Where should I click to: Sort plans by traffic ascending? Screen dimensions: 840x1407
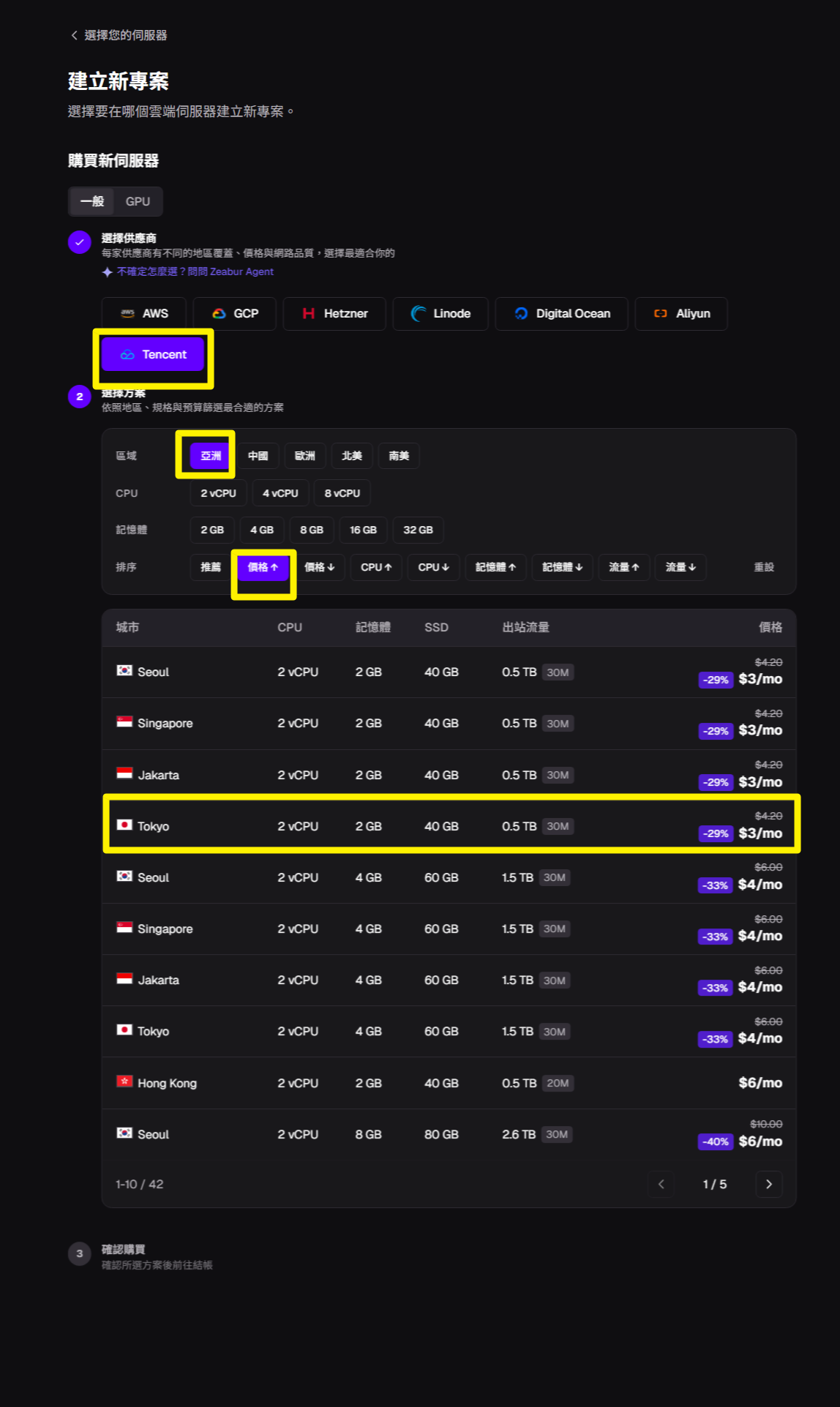pos(624,567)
